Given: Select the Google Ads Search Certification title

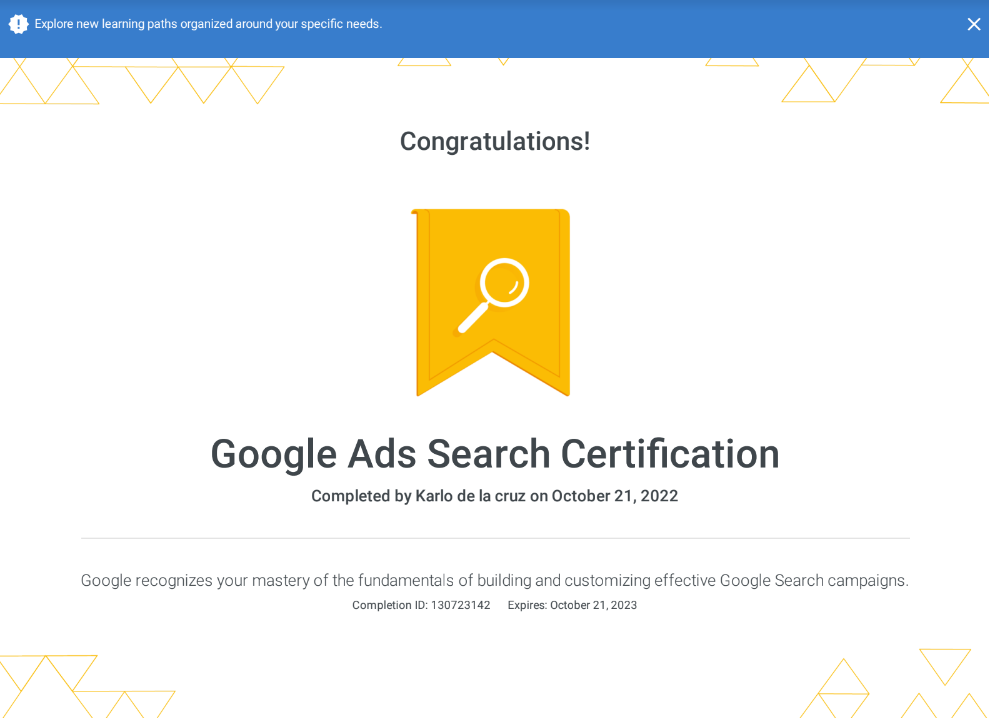Looking at the screenshot, I should coord(495,454).
